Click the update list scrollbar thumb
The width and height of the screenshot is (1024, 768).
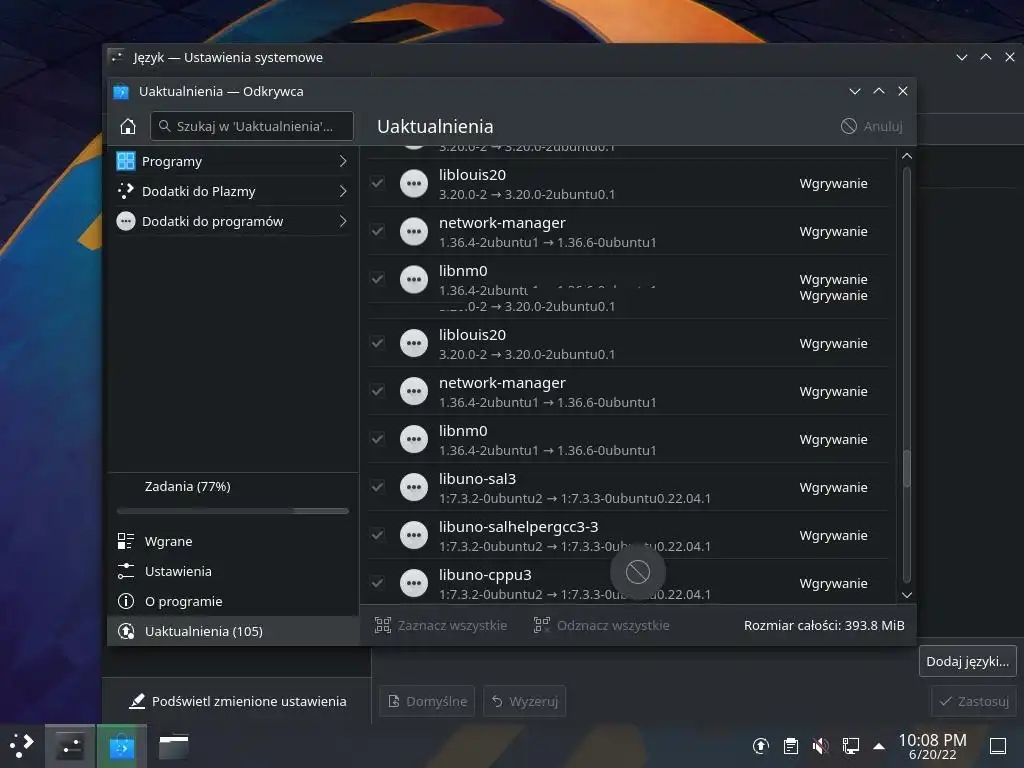(x=906, y=468)
